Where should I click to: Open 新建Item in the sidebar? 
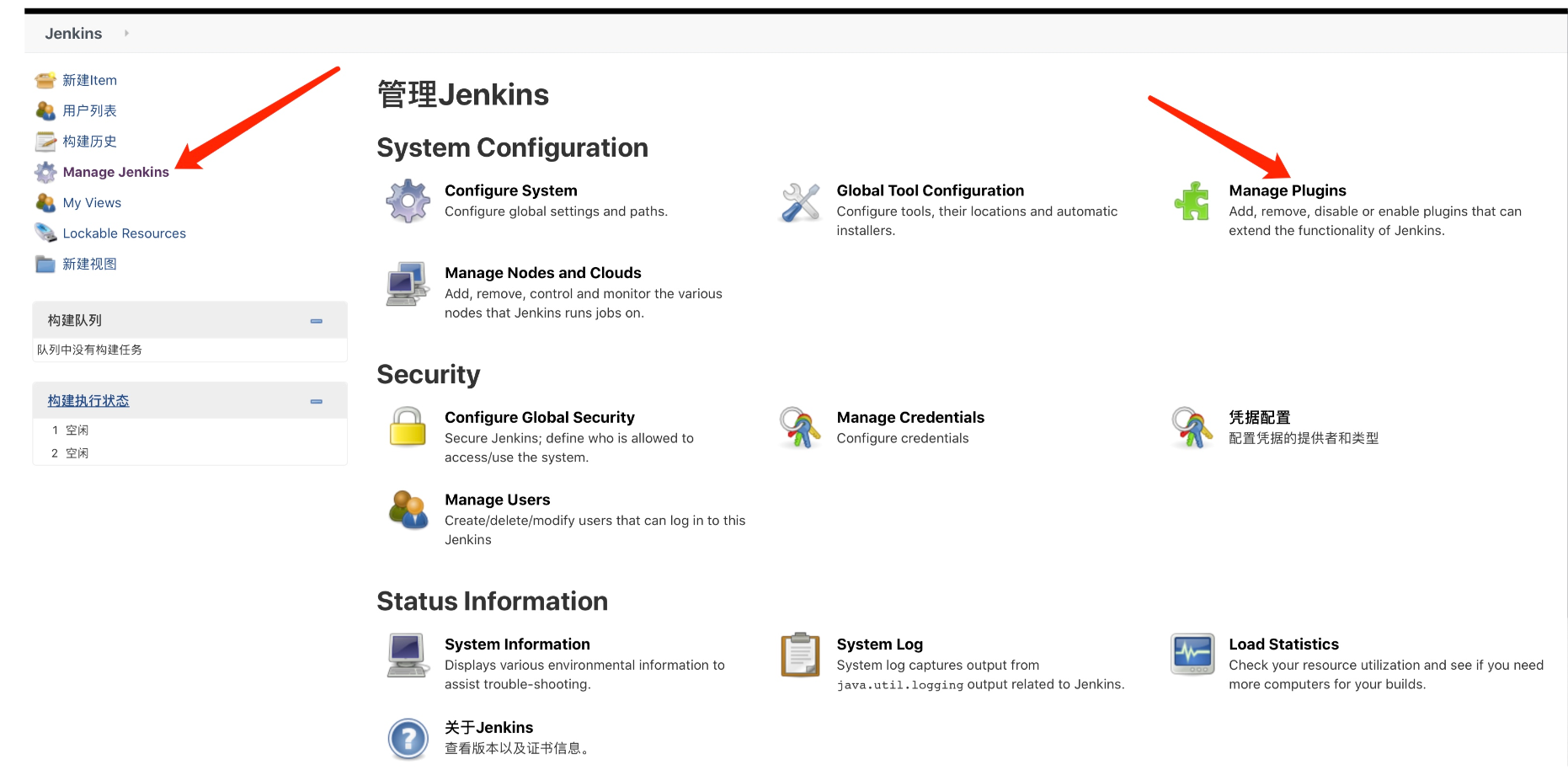point(90,80)
